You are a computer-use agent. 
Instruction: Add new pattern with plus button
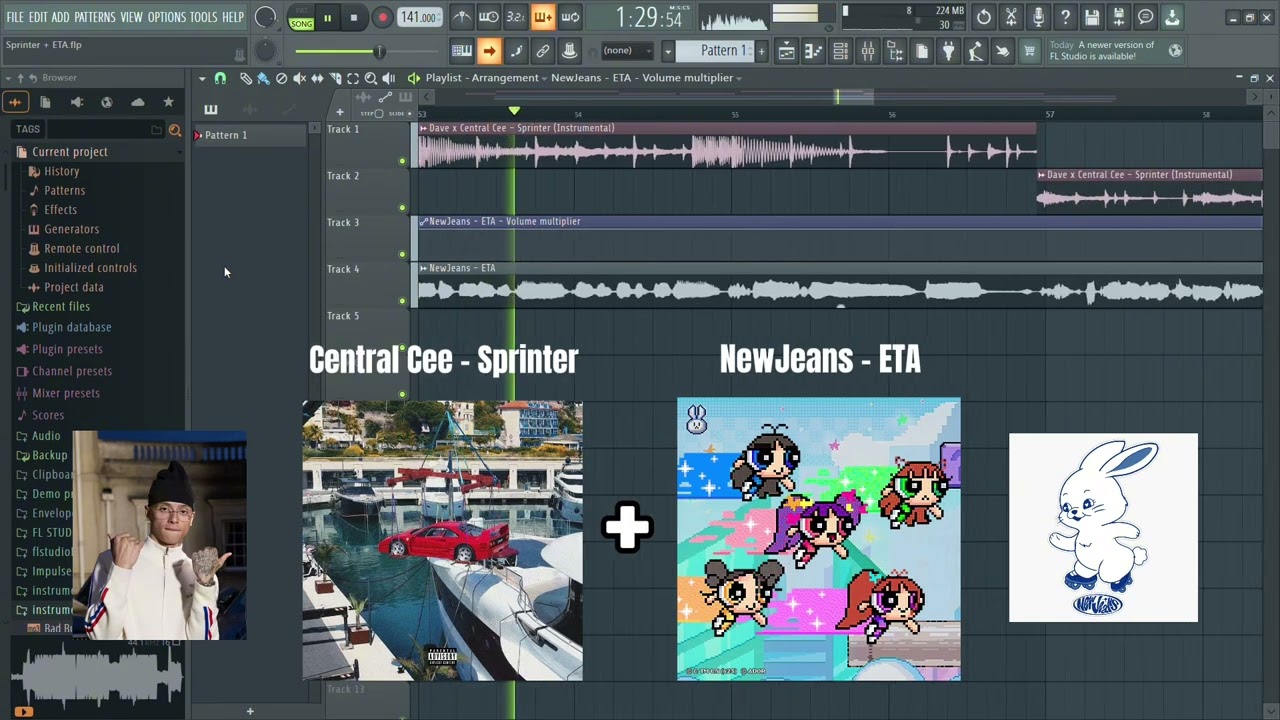(x=761, y=51)
